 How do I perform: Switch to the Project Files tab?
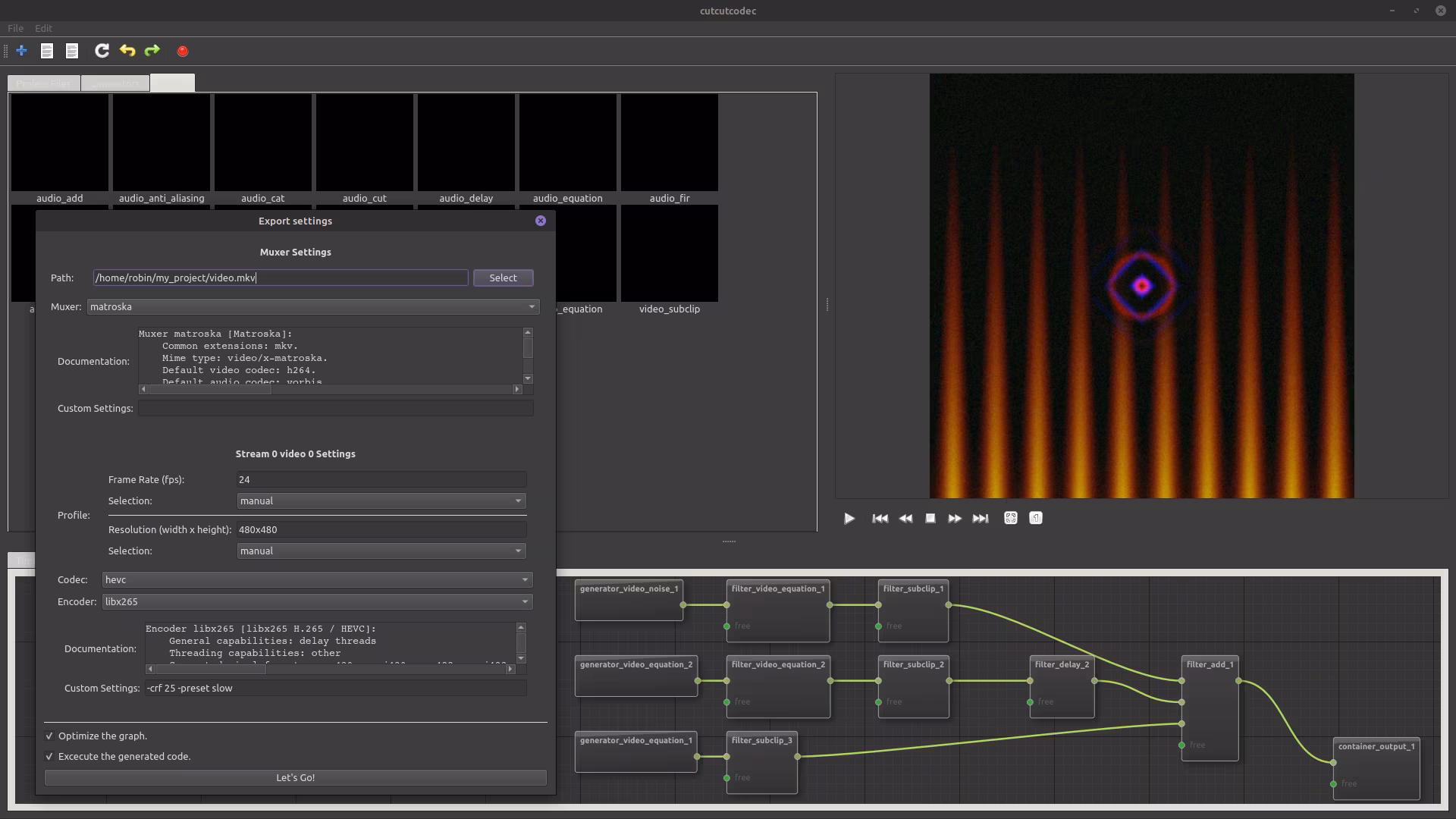coord(44,83)
